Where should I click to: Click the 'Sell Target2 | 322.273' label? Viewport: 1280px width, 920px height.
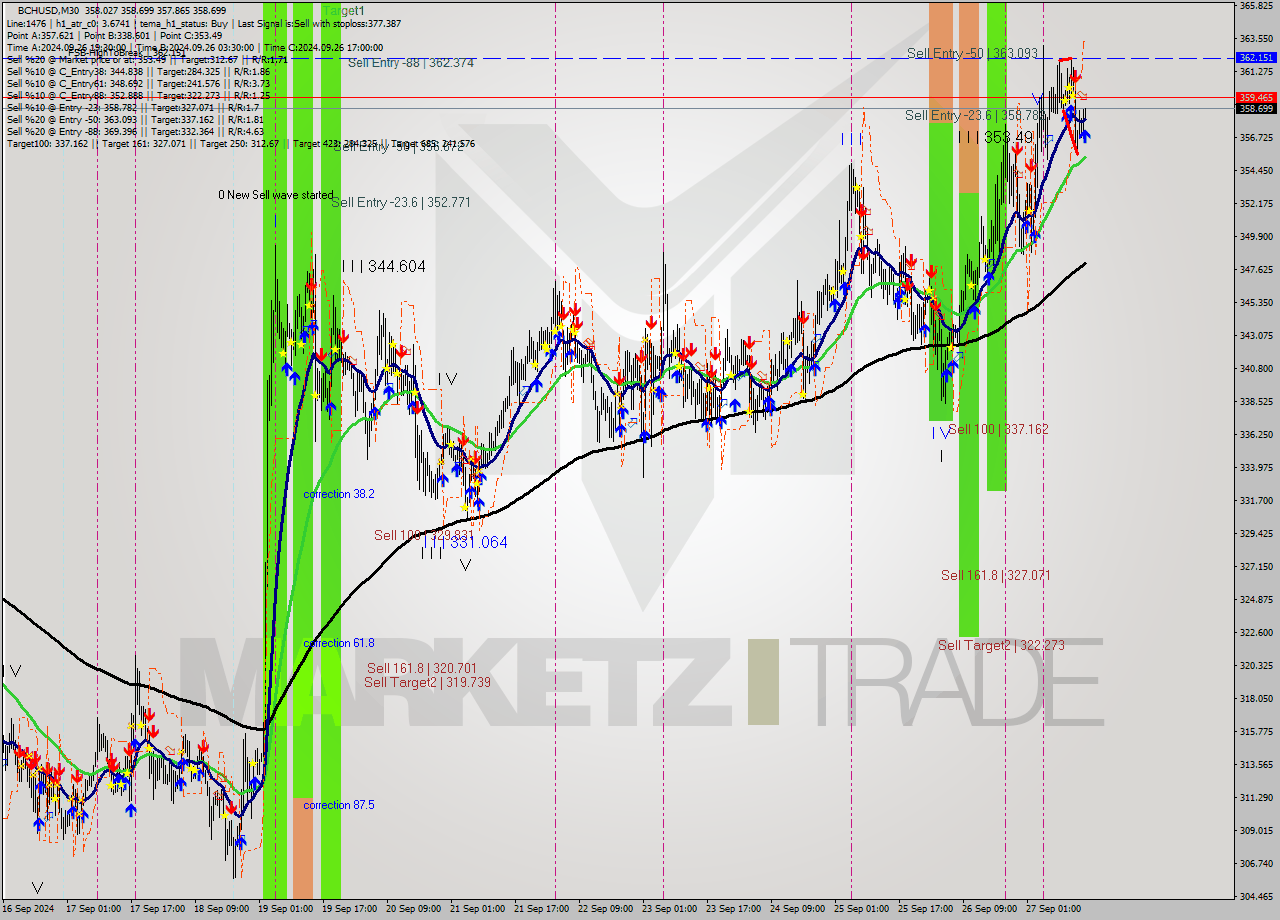(1001, 645)
